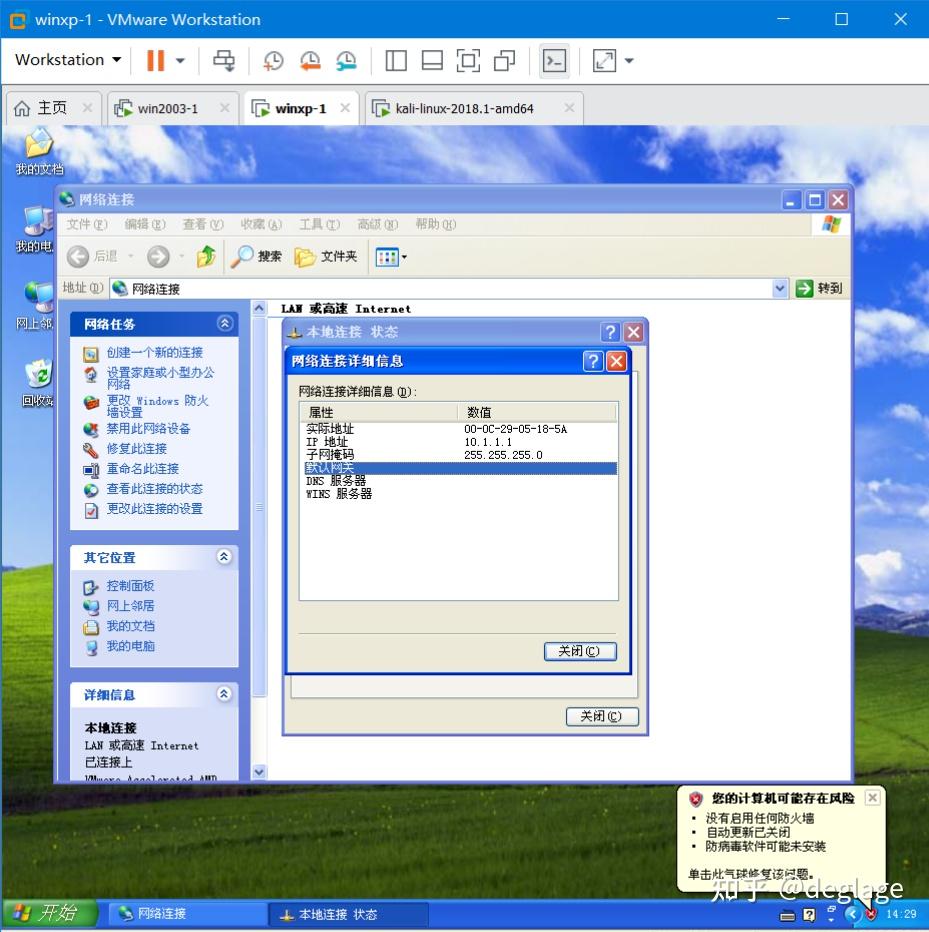This screenshot has height=932, width=929.
Task: Open the 帮助 menu in 网络连接 window
Action: pyautogui.click(x=436, y=224)
